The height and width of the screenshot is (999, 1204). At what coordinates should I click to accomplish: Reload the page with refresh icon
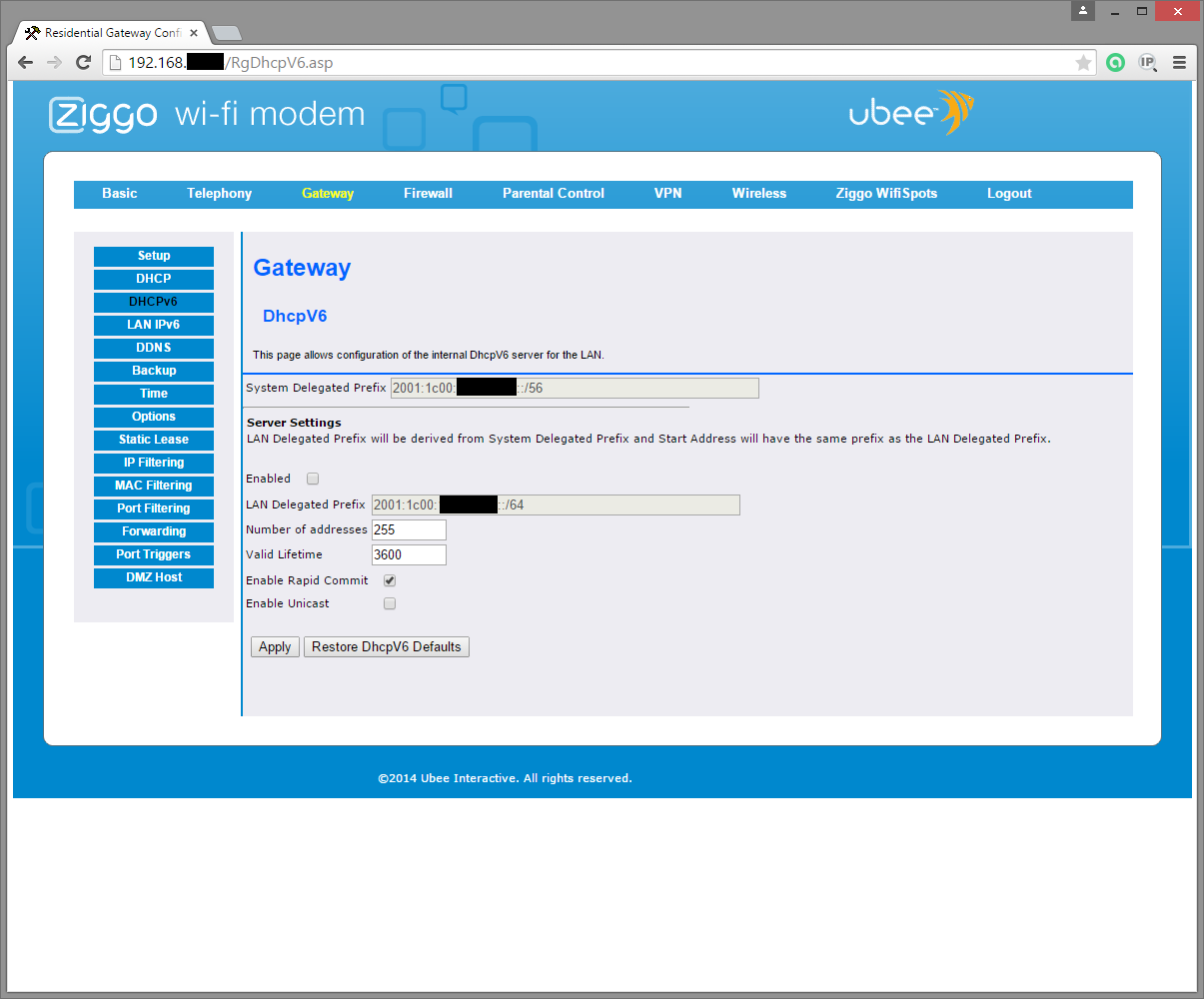[84, 63]
